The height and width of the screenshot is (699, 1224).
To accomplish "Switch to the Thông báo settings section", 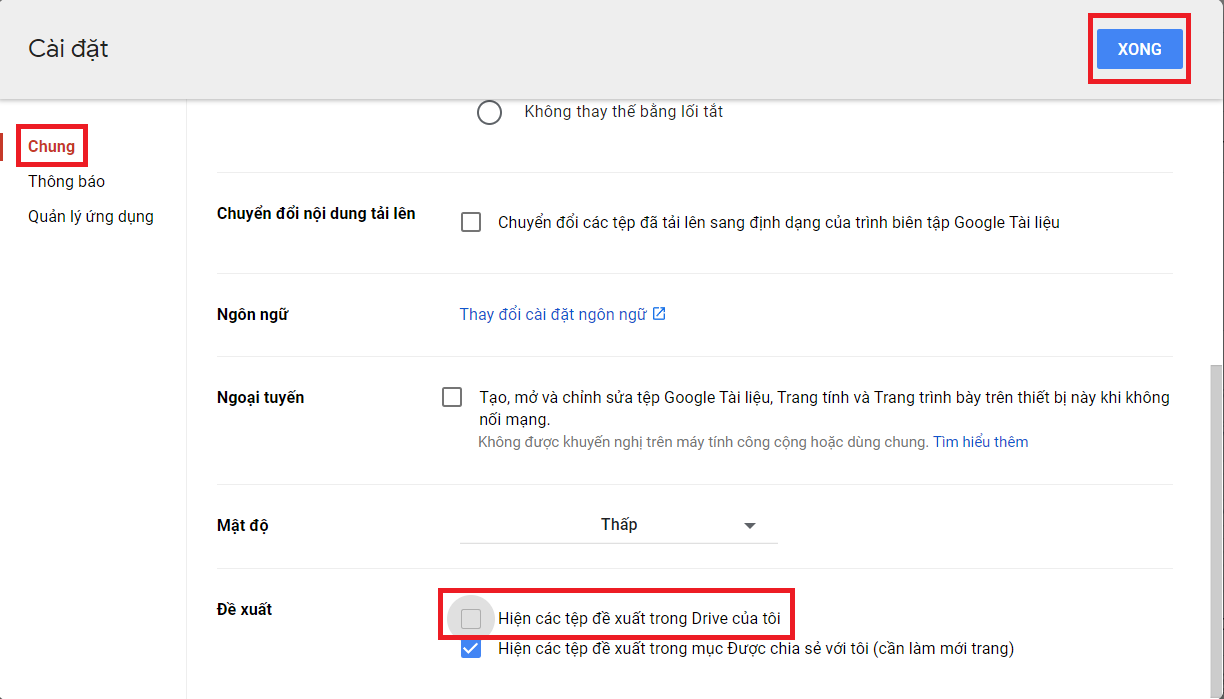I will 66,181.
